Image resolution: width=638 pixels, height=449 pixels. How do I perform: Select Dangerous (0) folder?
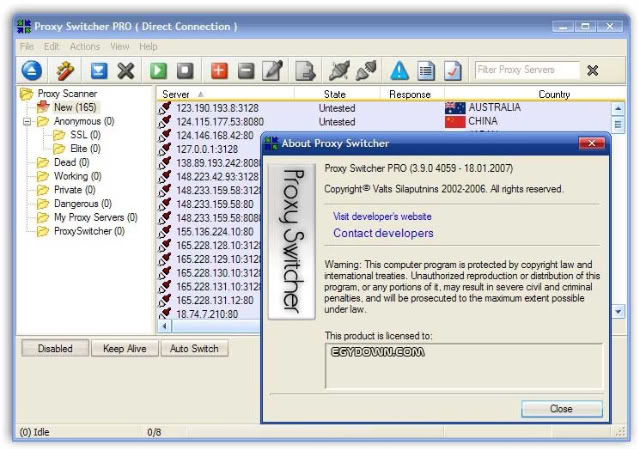83,204
